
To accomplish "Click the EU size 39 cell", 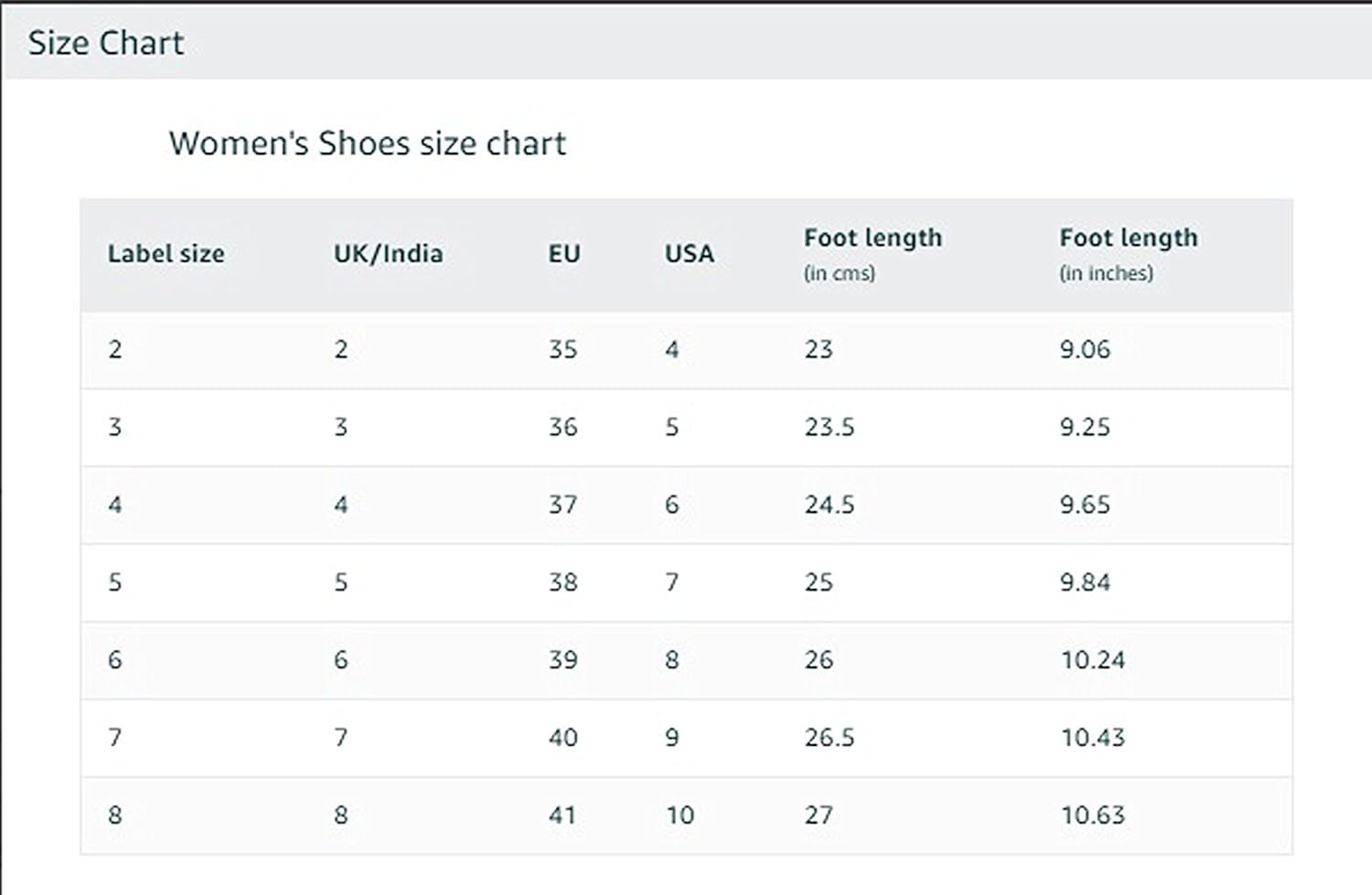I will [563, 660].
